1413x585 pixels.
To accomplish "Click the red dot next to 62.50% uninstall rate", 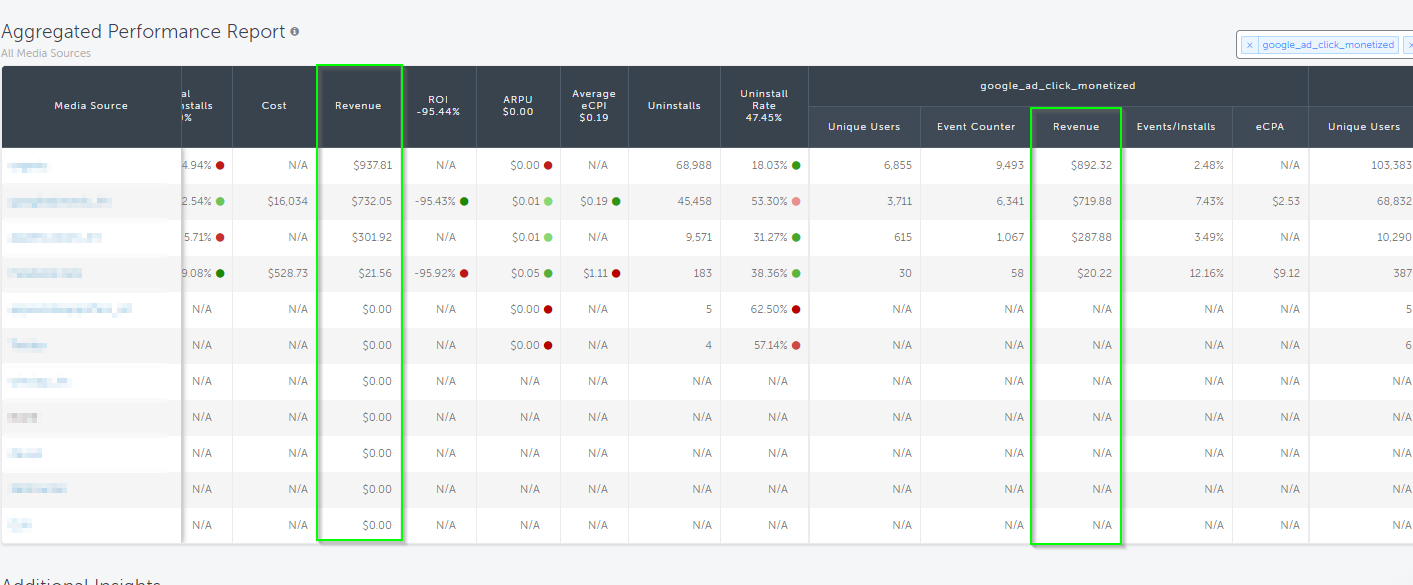I will pyautogui.click(x=795, y=309).
